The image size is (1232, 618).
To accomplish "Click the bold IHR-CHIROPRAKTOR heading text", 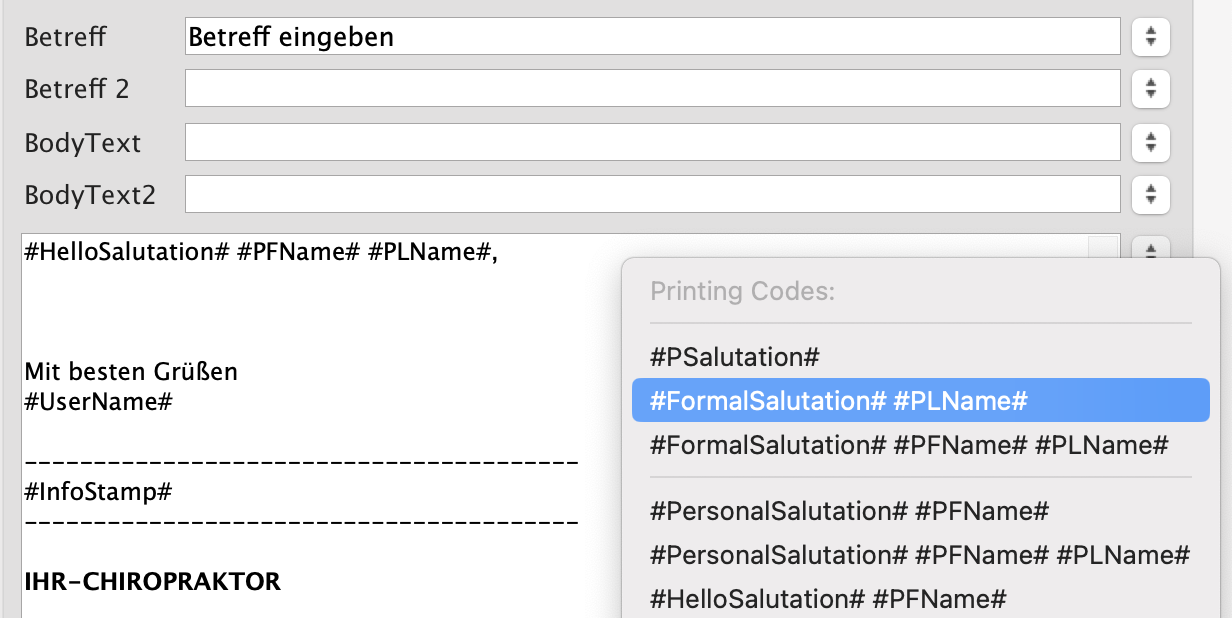I will pyautogui.click(x=152, y=581).
